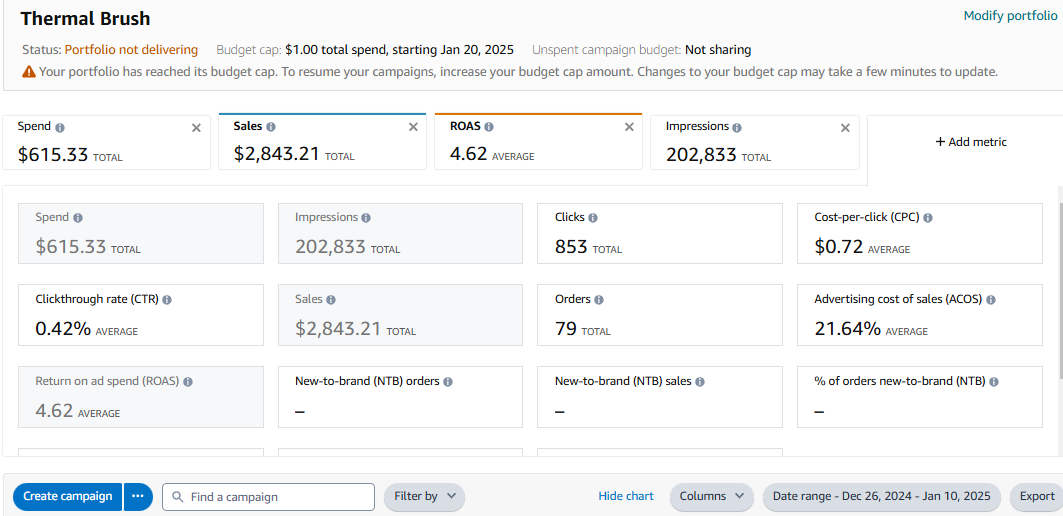Viewport: 1063px width, 516px height.
Task: Select the Cost-per-click (CPC) metric tile
Action: pyautogui.click(x=920, y=233)
